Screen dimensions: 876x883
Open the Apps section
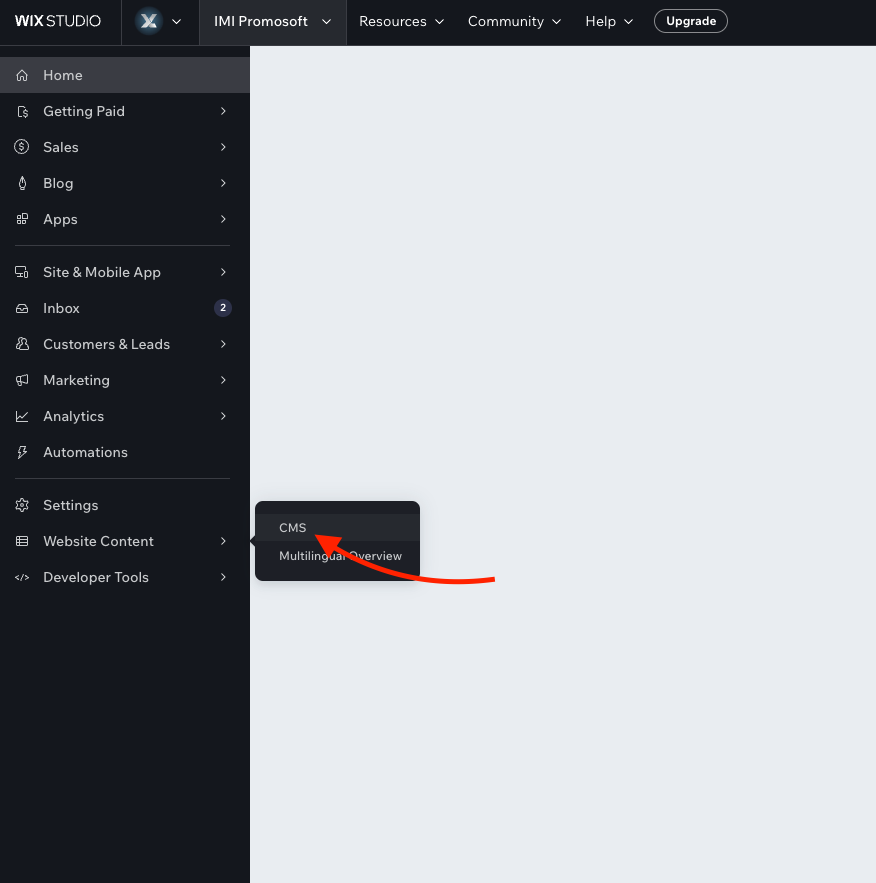[125, 219]
